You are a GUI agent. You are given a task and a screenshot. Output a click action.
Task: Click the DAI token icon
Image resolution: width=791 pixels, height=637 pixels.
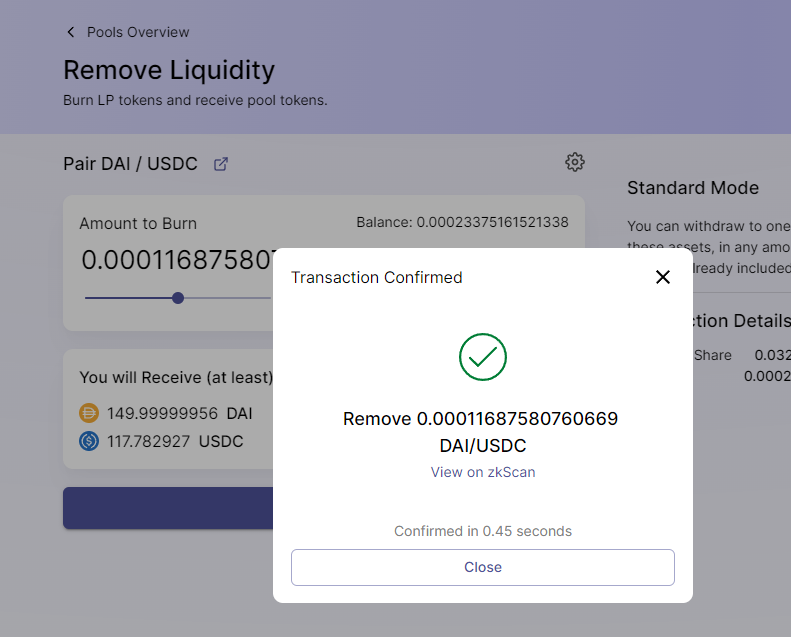(89, 413)
